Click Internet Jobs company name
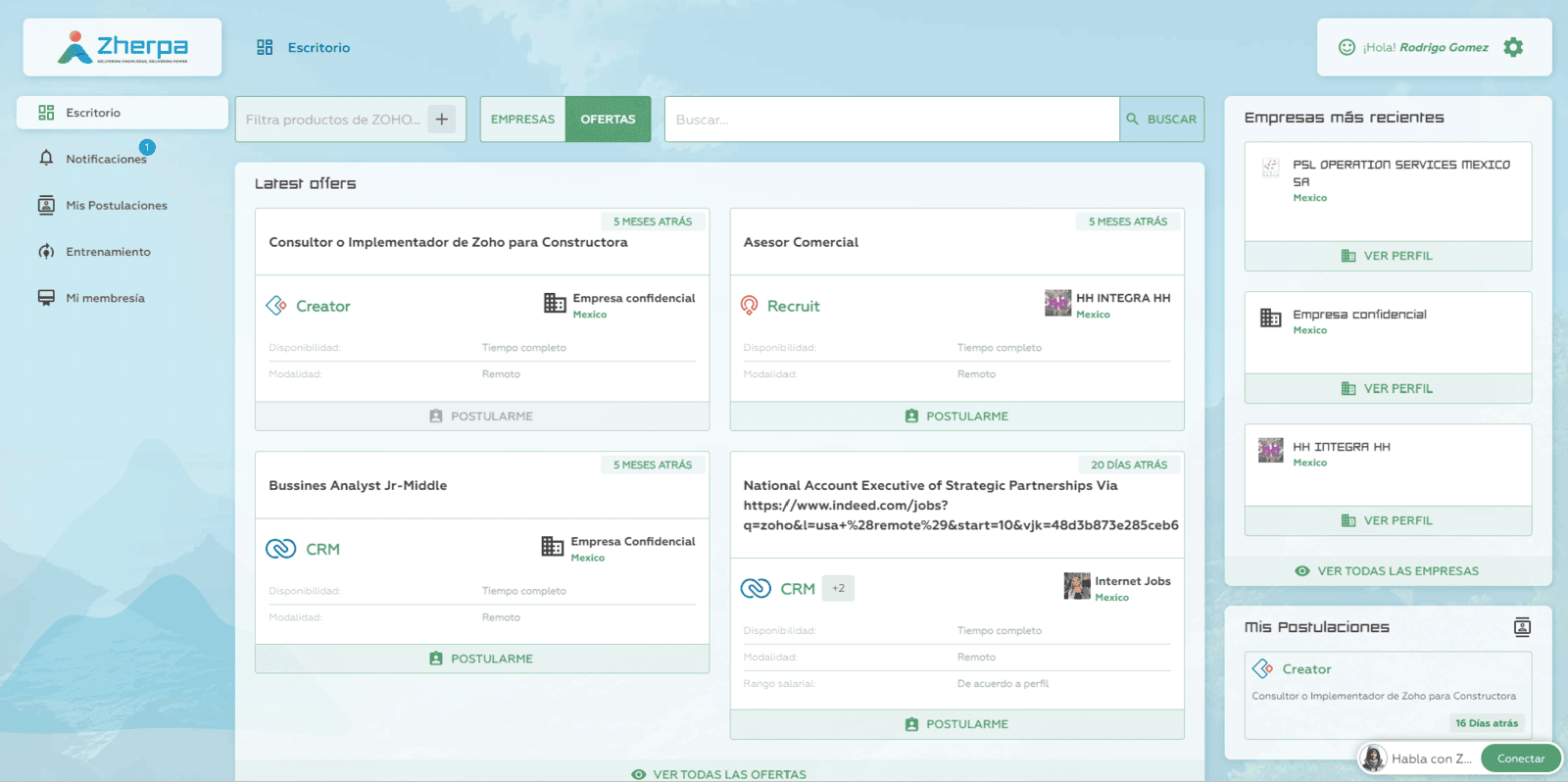 click(1133, 581)
